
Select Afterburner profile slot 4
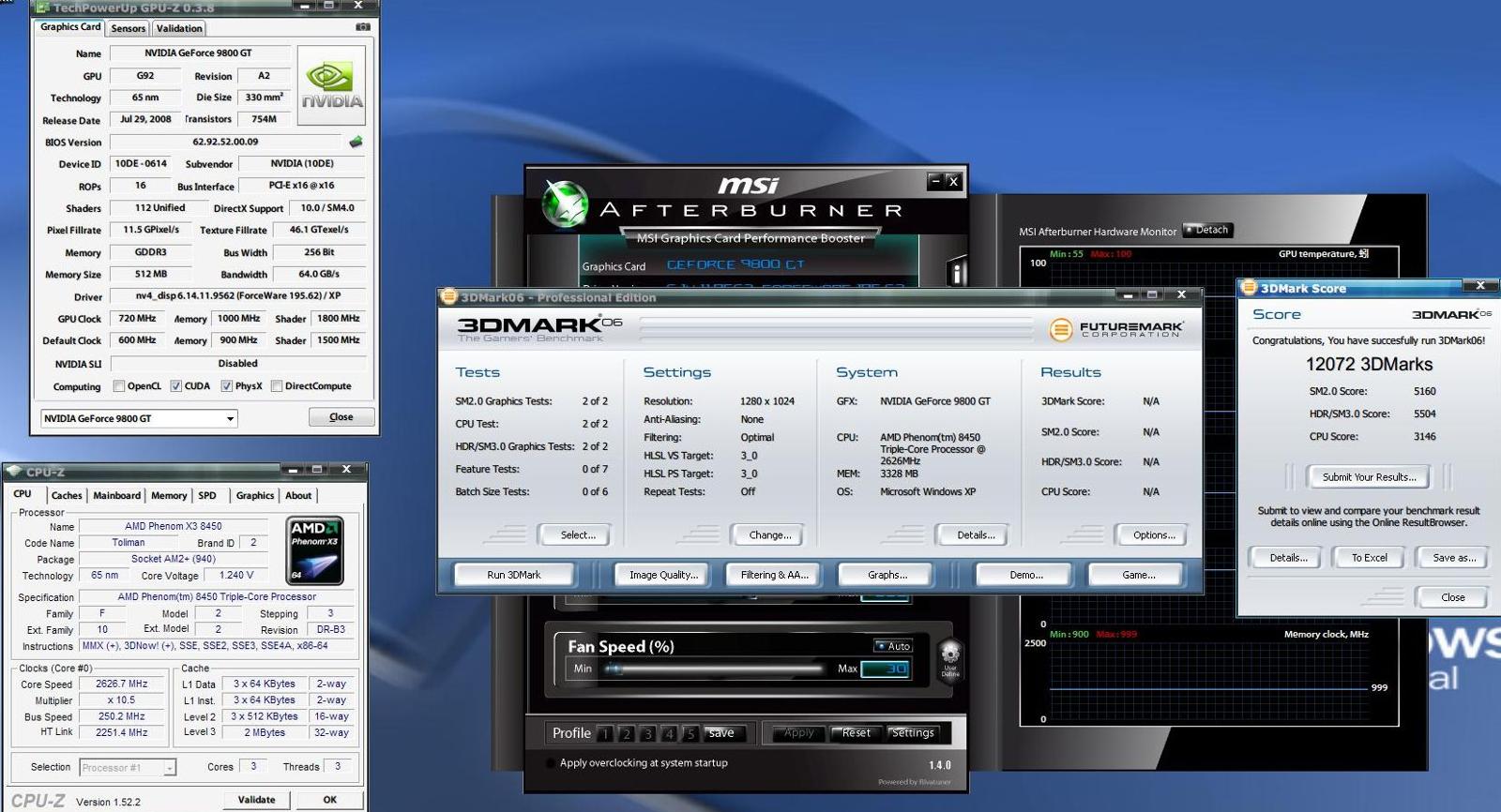669,734
